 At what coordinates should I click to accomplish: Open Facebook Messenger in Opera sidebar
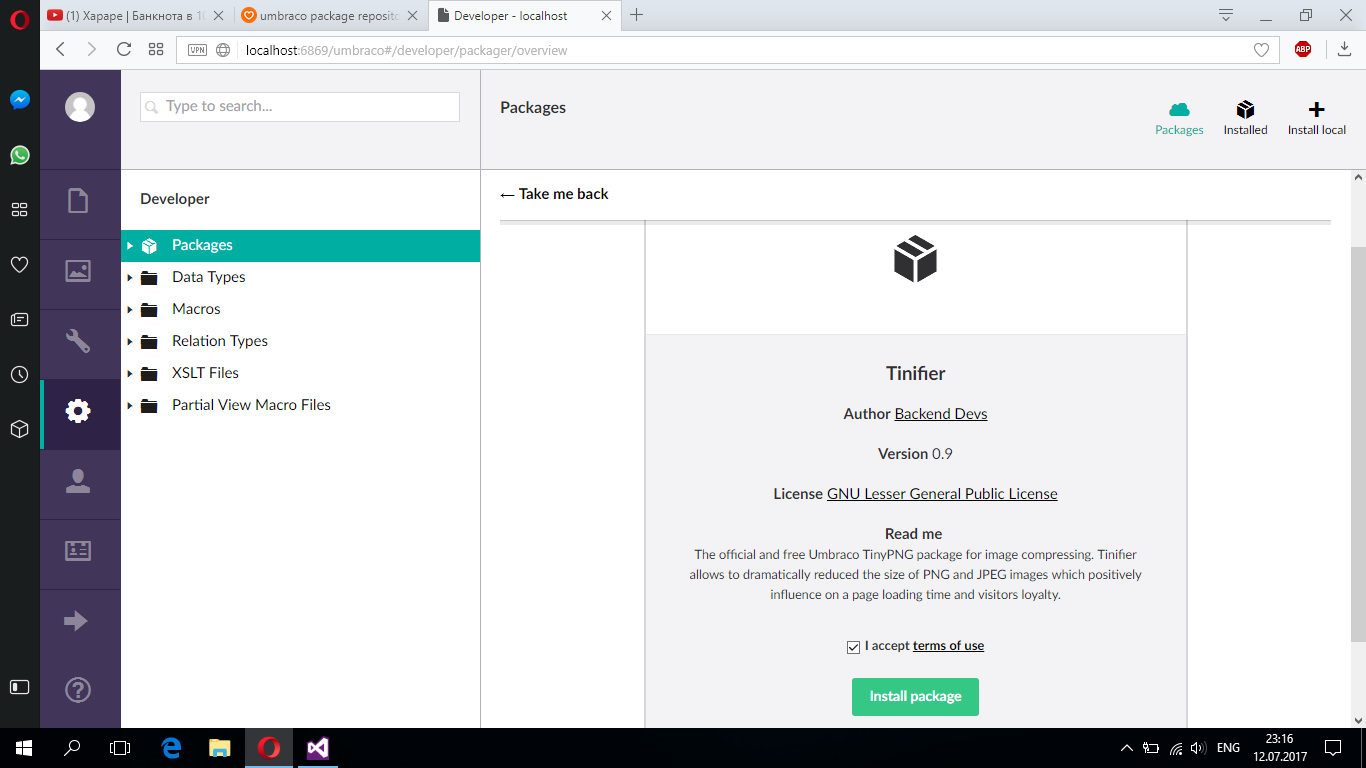pyautogui.click(x=20, y=100)
